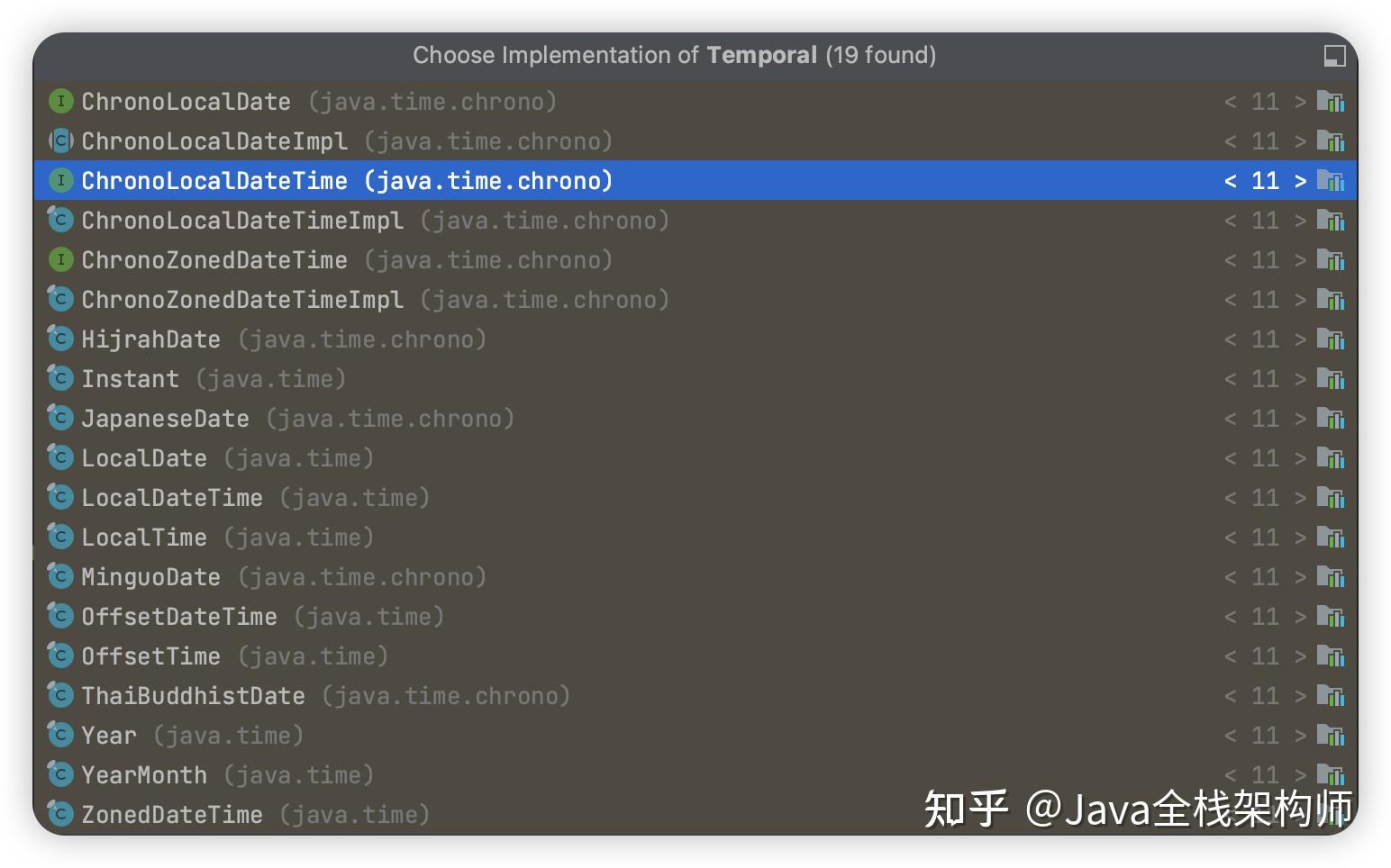Click the left arrow on the LocalDateTime row

click(1231, 497)
